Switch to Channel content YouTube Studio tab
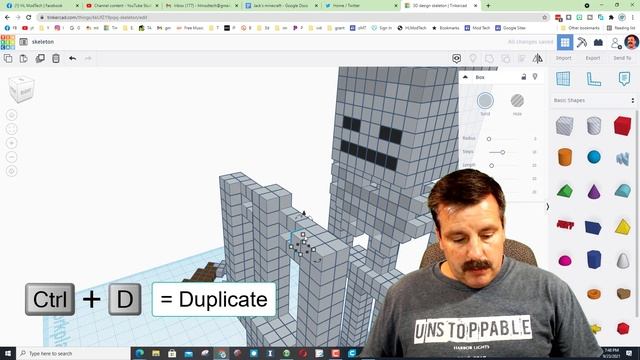The image size is (640, 360). (x=121, y=6)
